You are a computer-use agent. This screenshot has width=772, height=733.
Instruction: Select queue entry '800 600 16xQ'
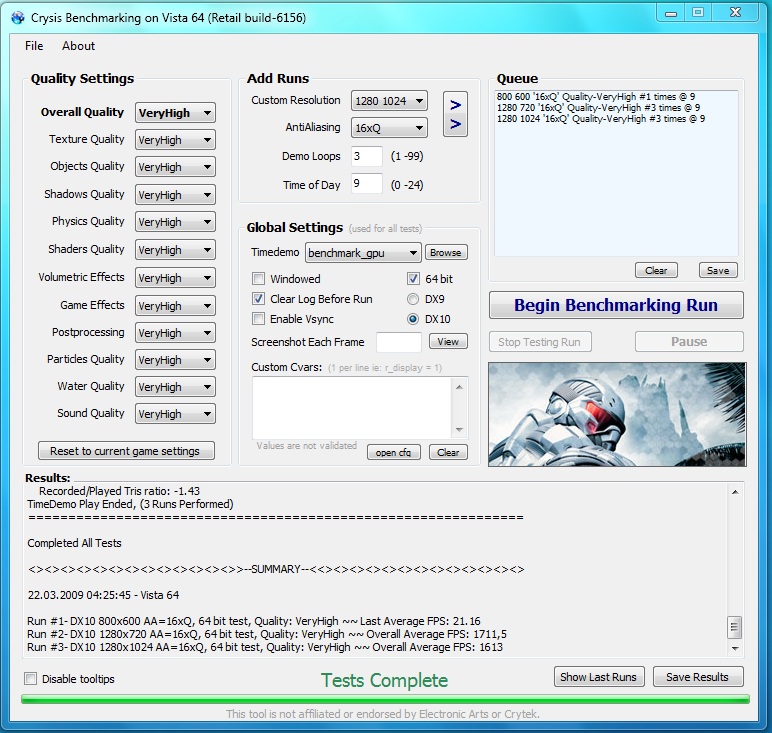point(596,97)
